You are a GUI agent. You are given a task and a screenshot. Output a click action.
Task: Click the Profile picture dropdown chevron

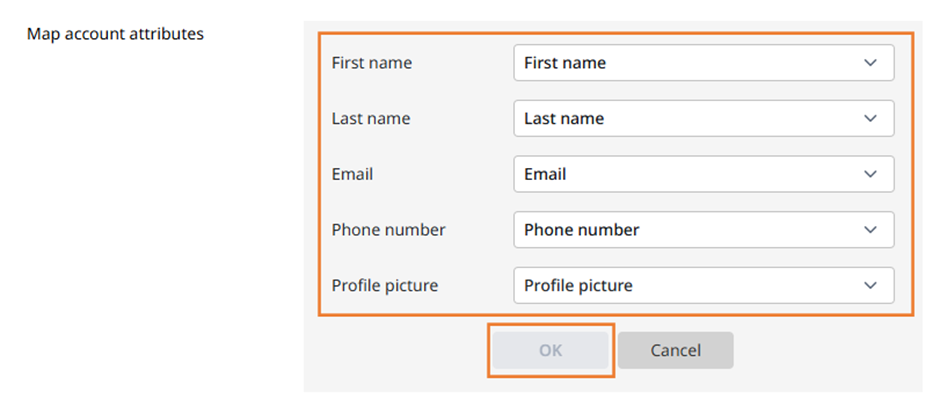[870, 285]
